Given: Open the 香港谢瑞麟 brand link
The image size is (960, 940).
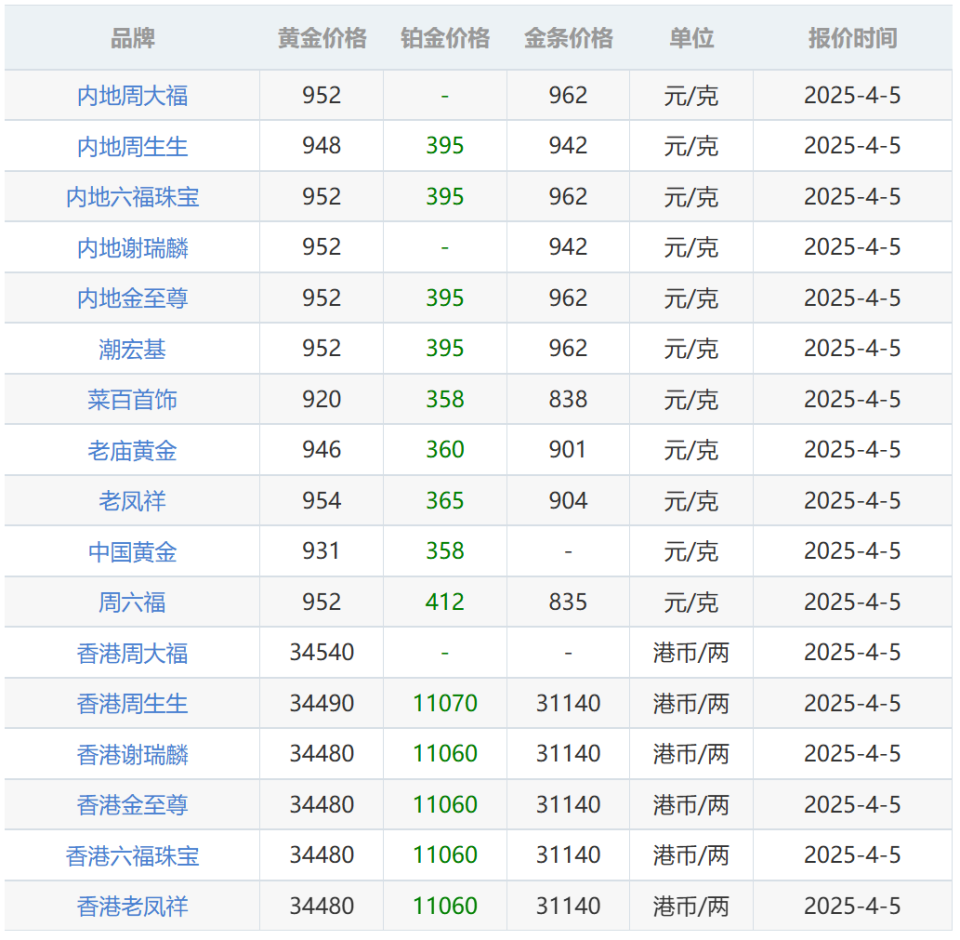Looking at the screenshot, I should tap(132, 754).
